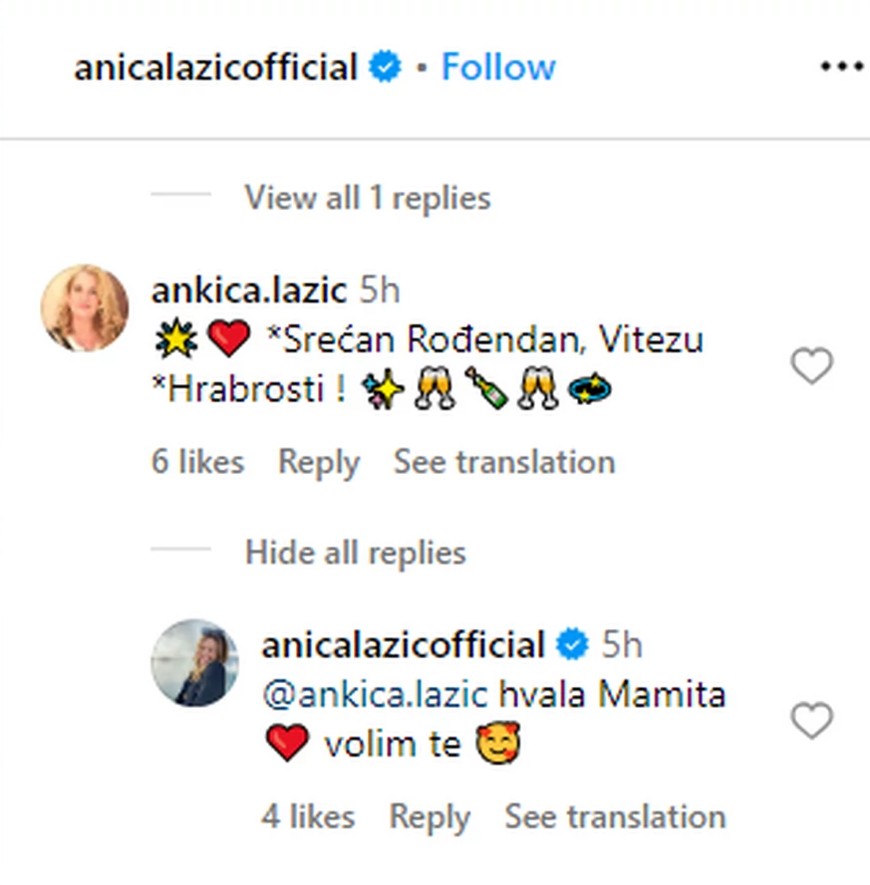
Task: See translation of the birthday comment
Action: tap(504, 462)
